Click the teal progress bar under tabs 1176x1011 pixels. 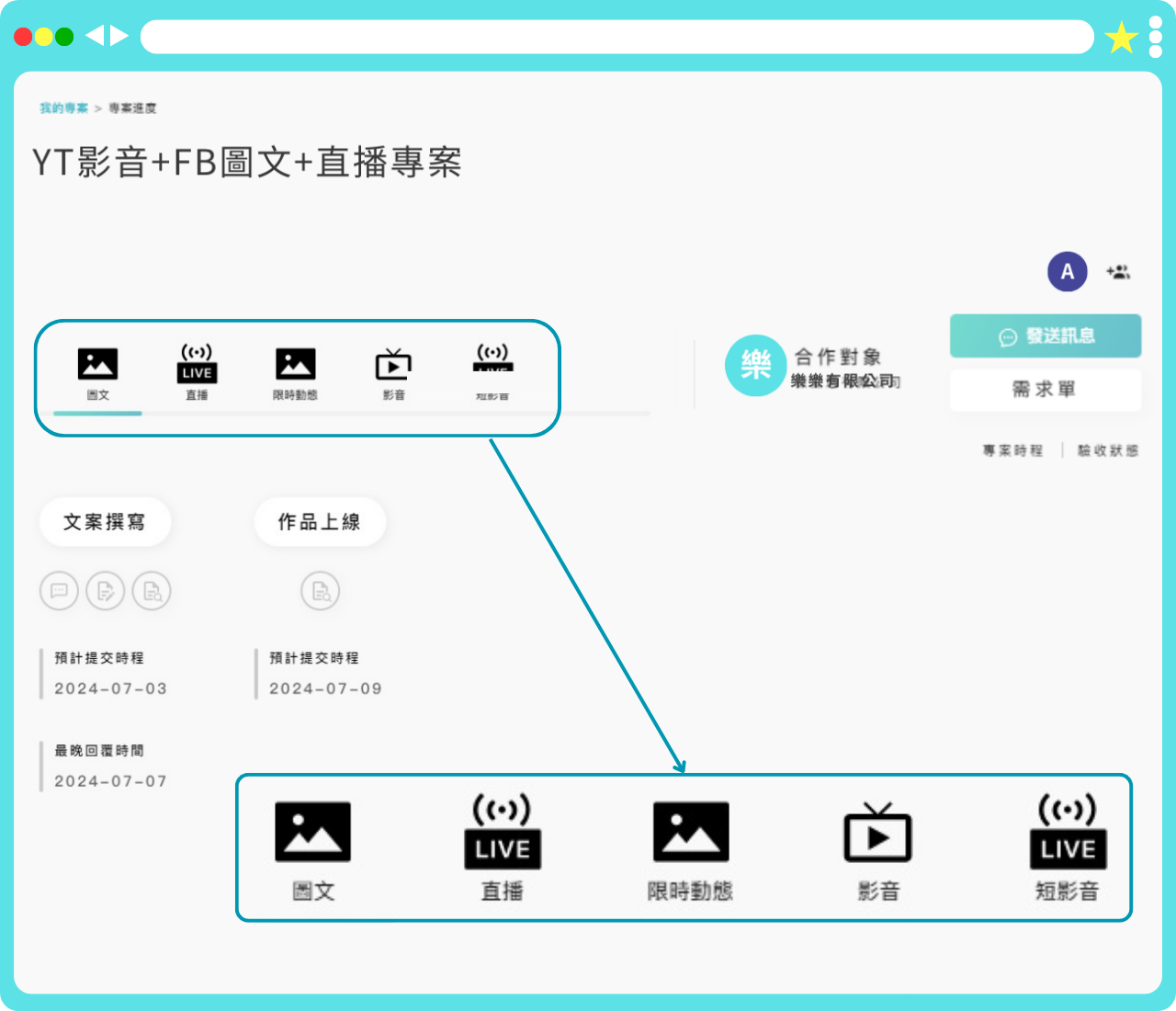point(97,414)
